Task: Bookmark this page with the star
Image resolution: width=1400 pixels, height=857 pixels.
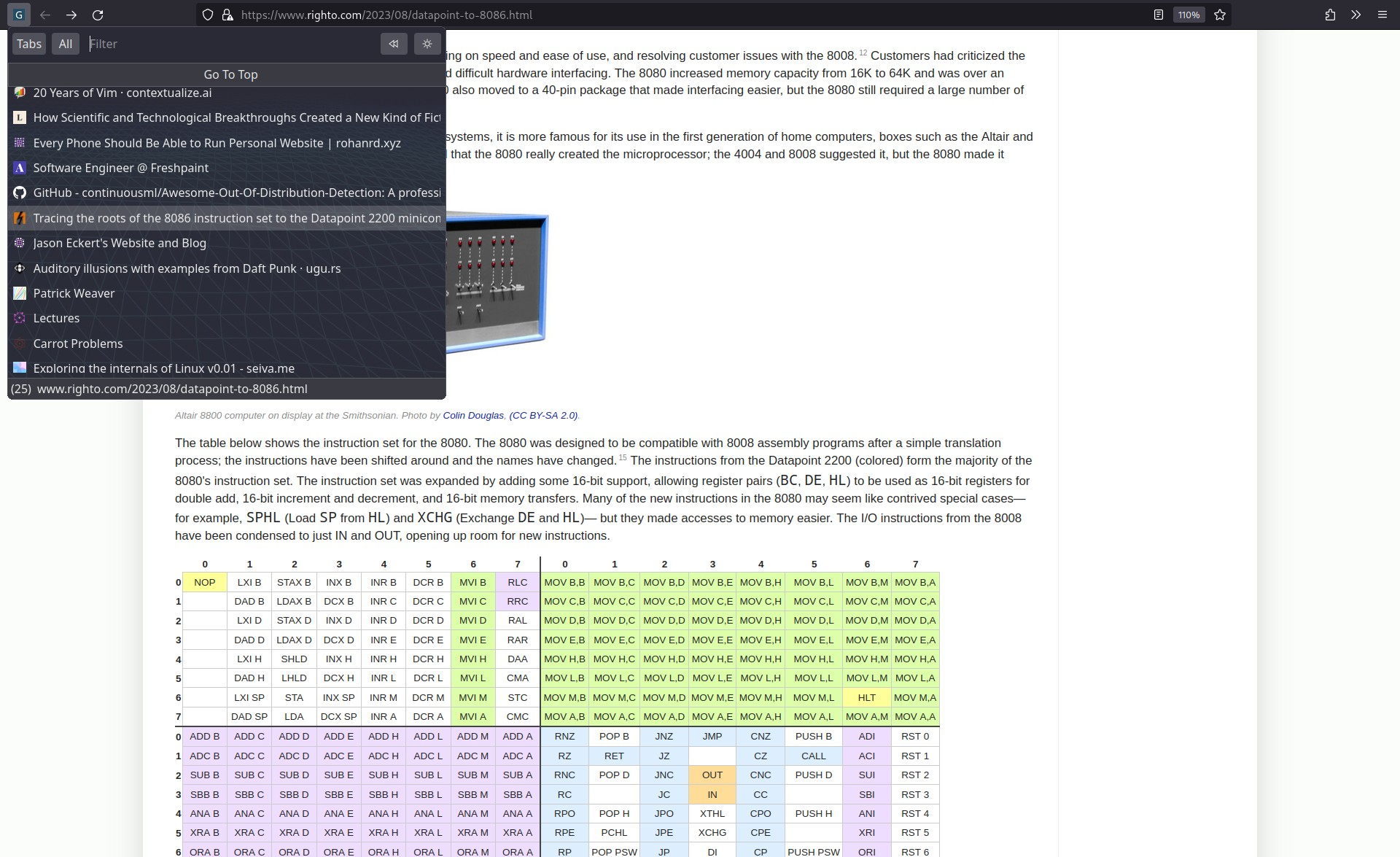Action: click(1220, 15)
